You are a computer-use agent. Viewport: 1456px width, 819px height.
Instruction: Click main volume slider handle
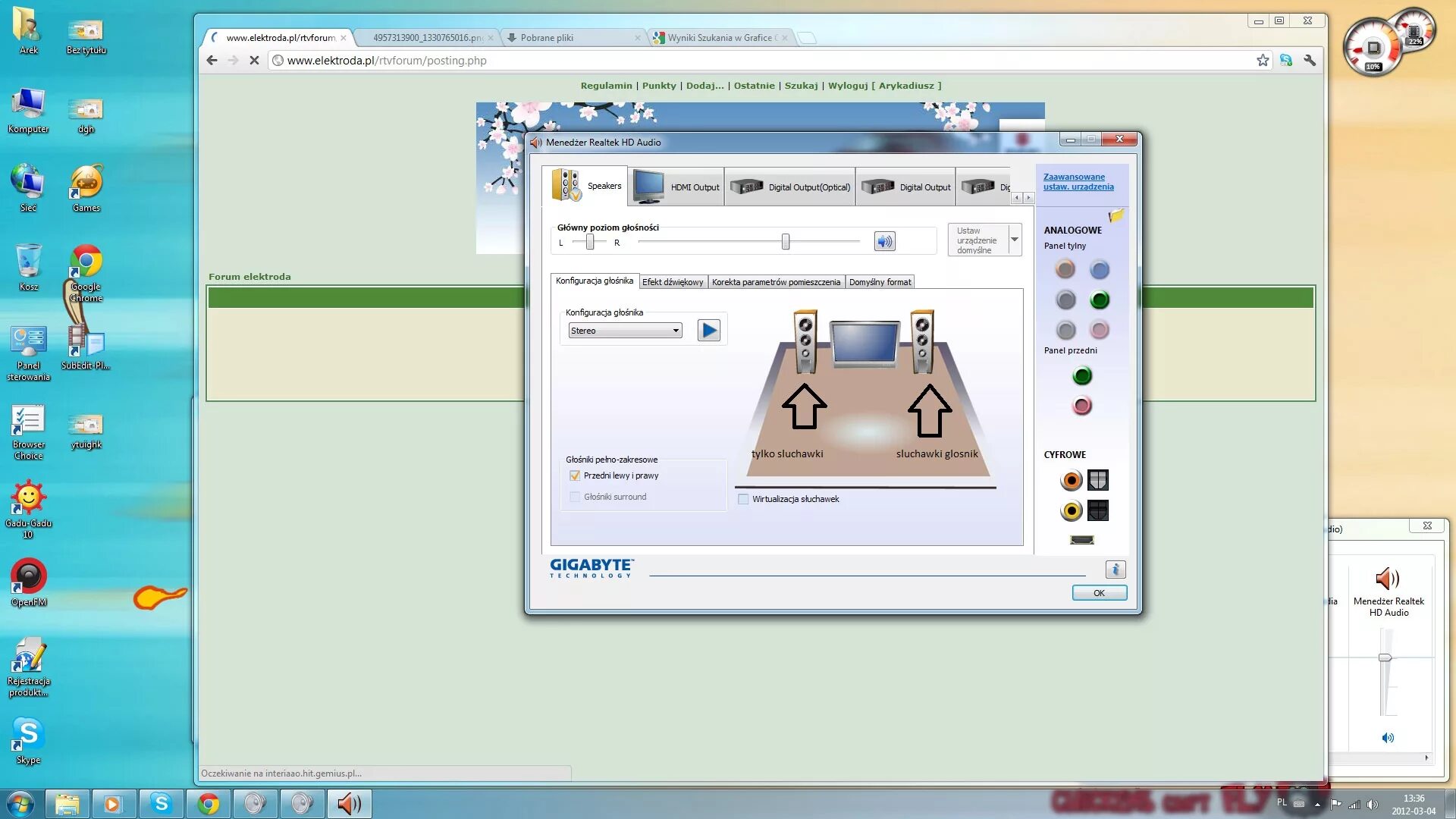(x=786, y=242)
